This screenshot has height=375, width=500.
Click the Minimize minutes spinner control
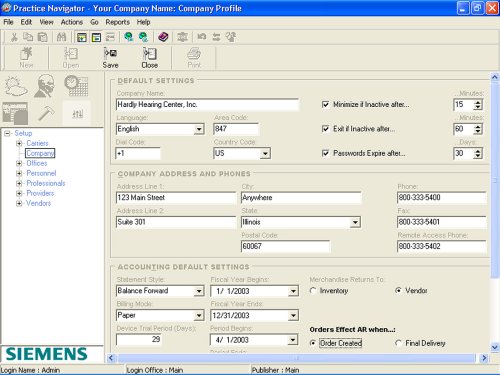[478, 105]
